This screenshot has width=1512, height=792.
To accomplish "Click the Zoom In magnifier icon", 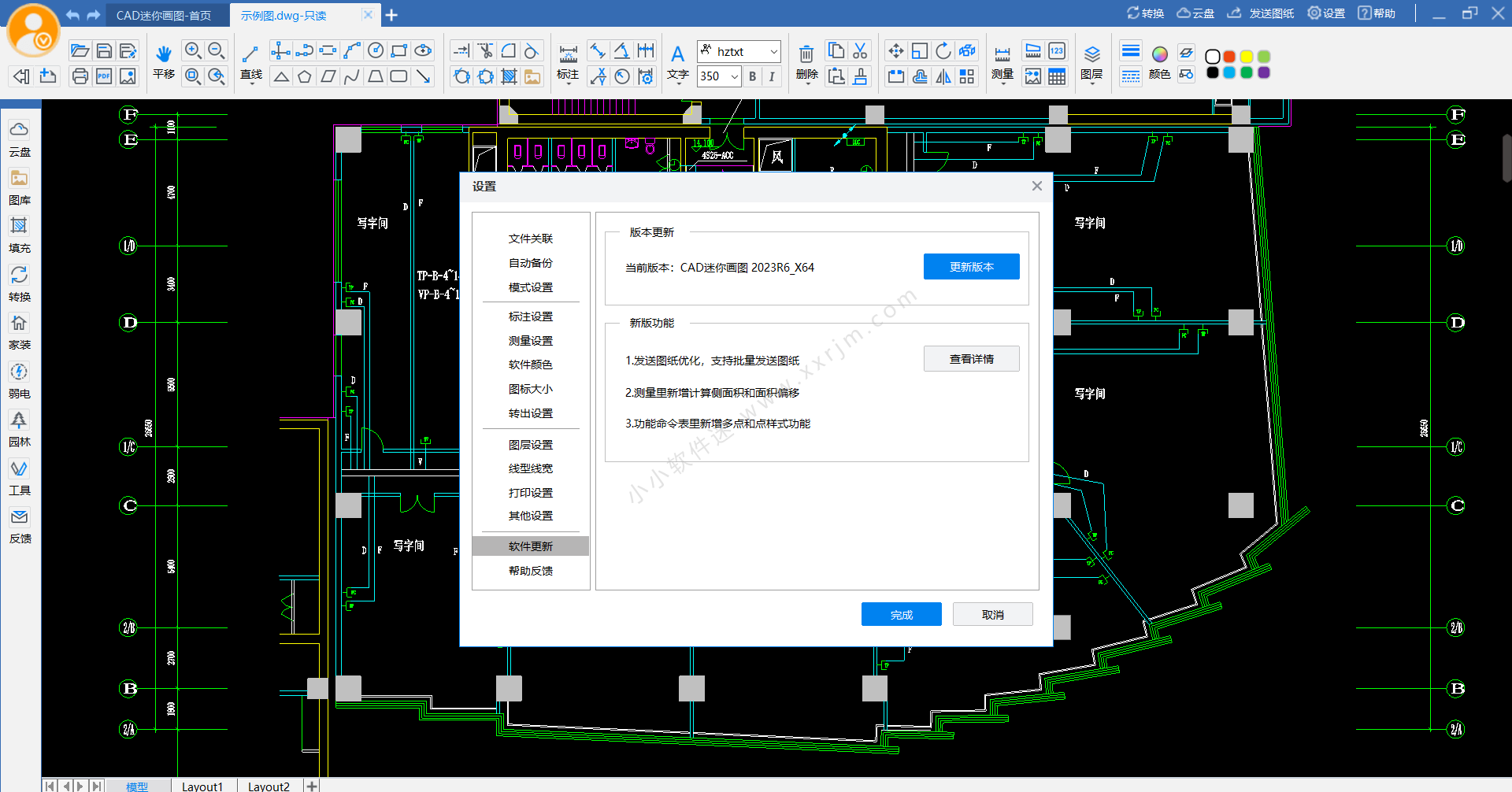I will (x=192, y=51).
